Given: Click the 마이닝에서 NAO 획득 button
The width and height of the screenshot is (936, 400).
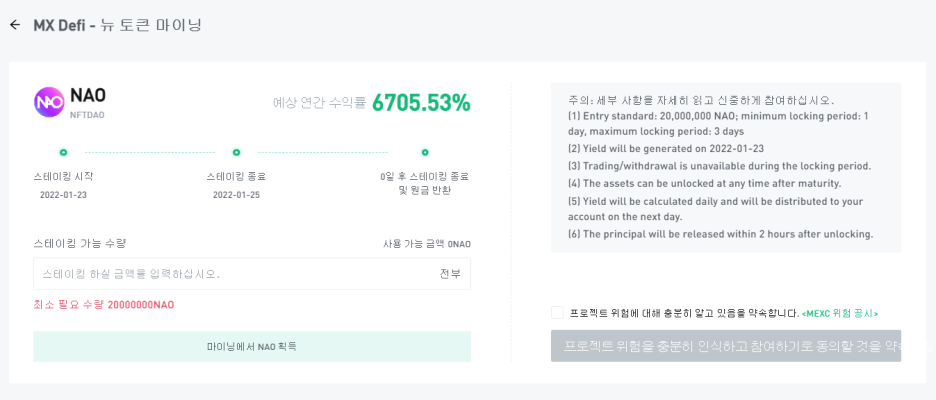Looking at the screenshot, I should pos(252,346).
